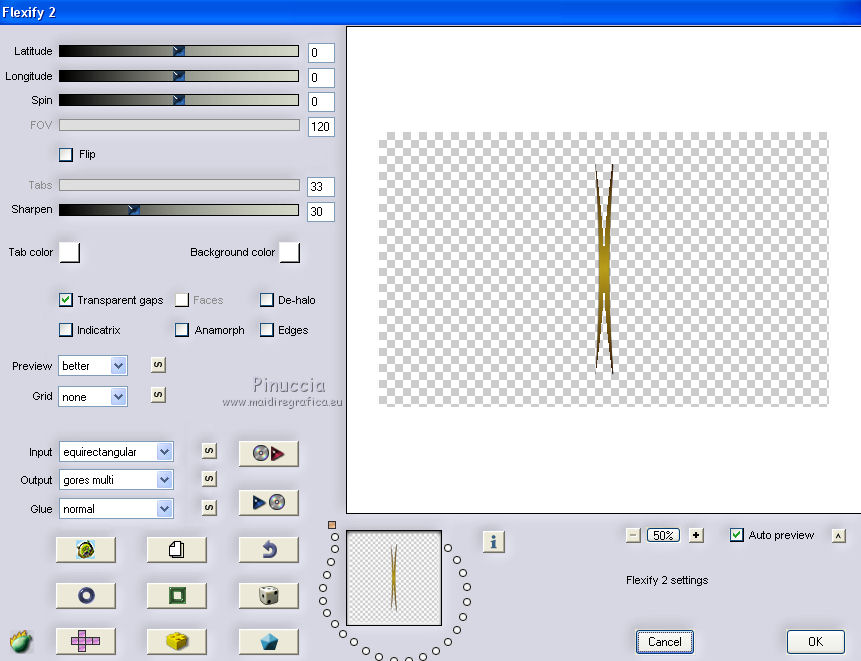Zoom in with the plus button
Viewport: 861px width, 661px height.
696,535
